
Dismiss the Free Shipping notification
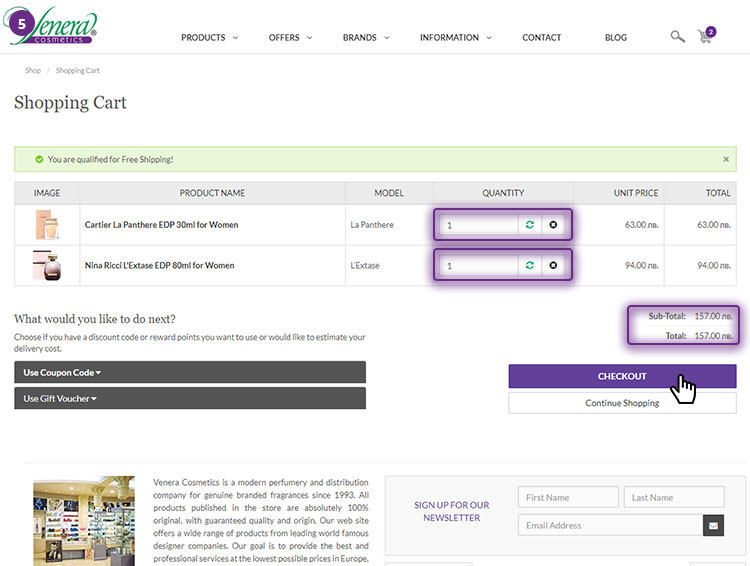(726, 159)
